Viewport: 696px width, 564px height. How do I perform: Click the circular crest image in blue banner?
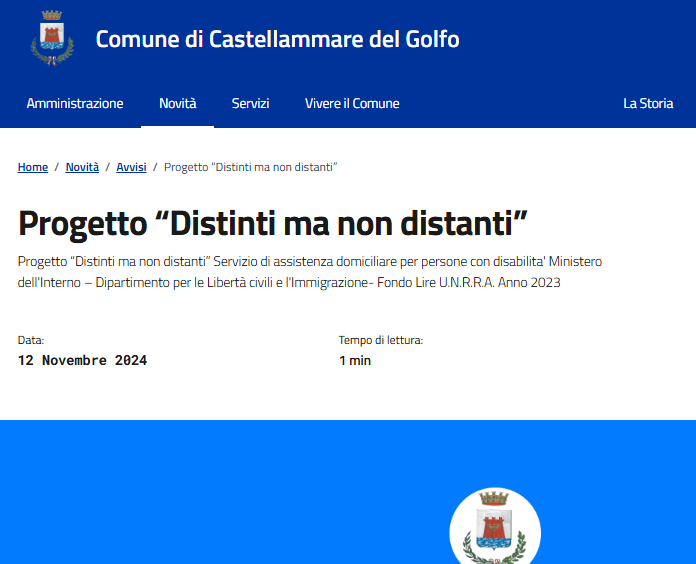(495, 526)
